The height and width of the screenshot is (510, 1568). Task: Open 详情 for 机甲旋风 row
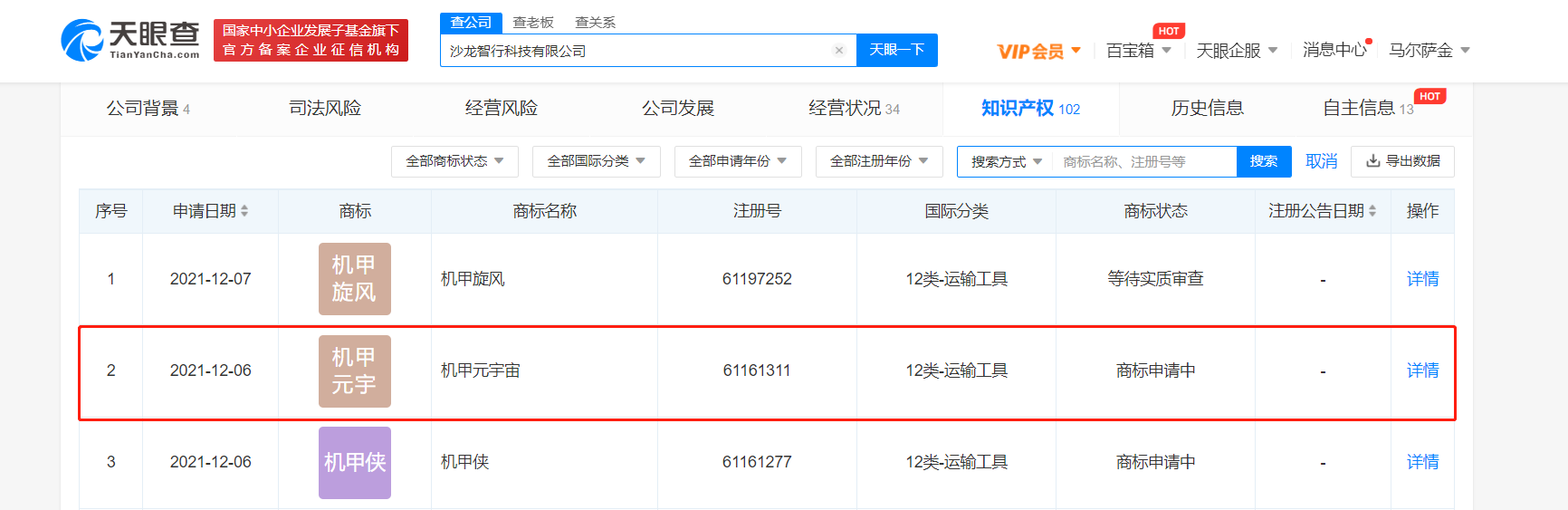click(1422, 279)
